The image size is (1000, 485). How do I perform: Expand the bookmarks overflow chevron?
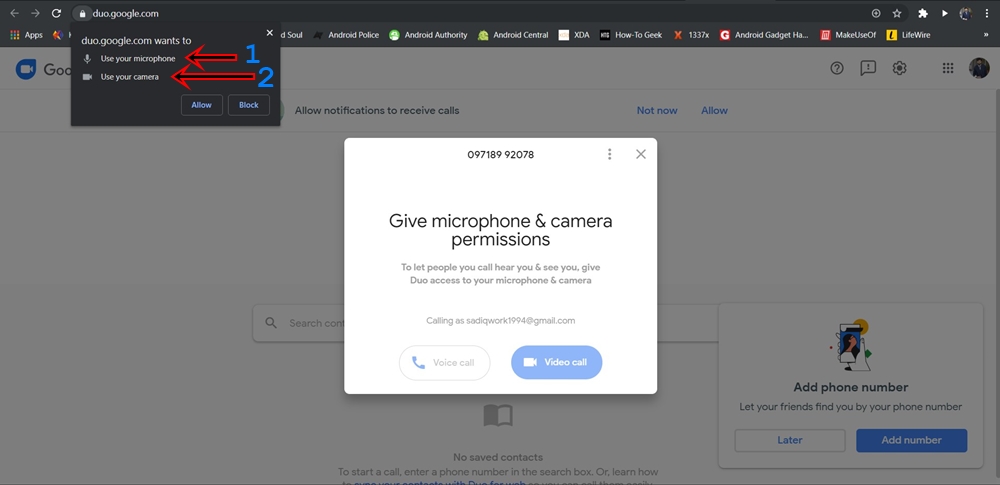[987, 35]
